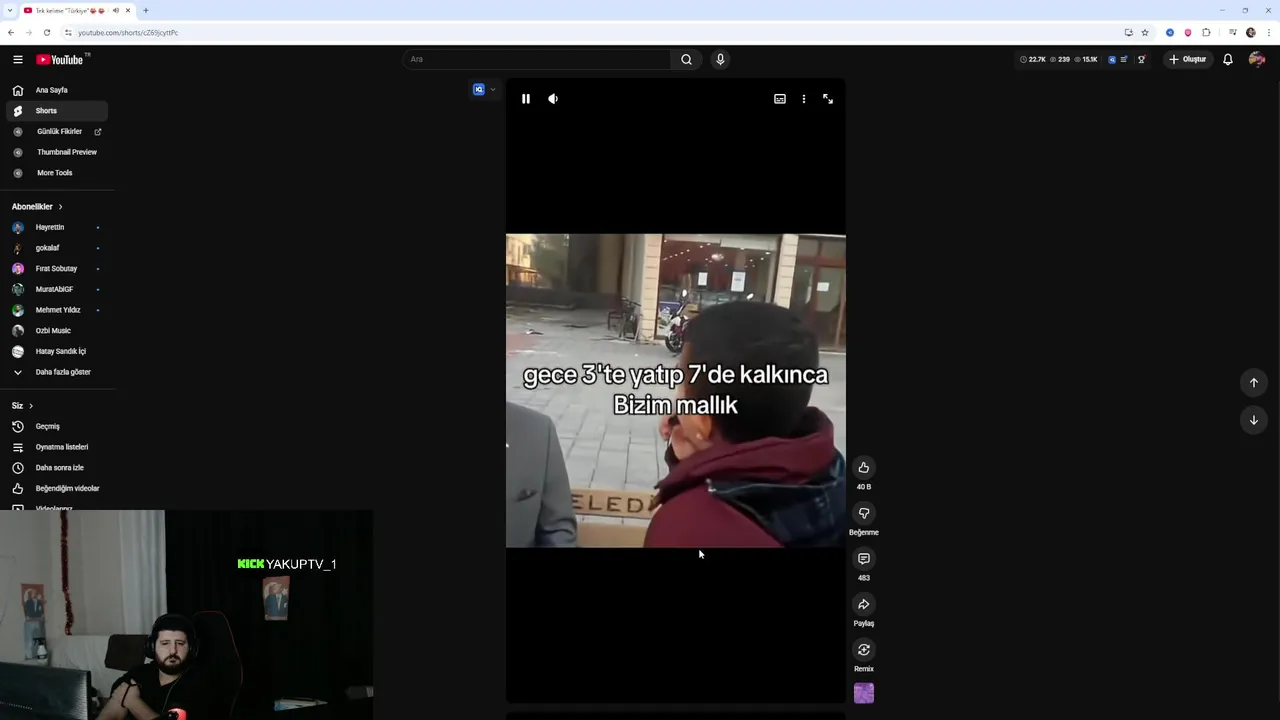Go to YouTube home via logo
Screen dimensions: 1280x720
(x=60, y=60)
